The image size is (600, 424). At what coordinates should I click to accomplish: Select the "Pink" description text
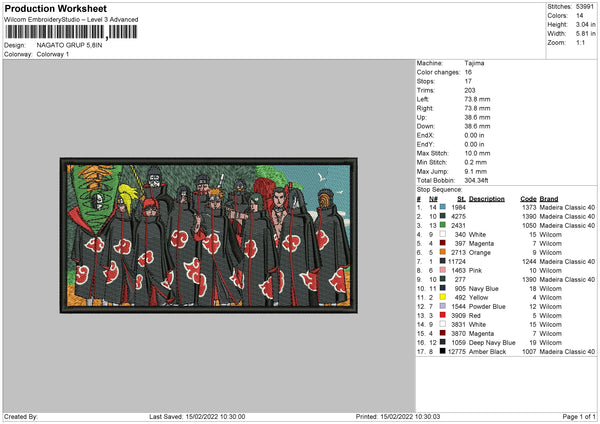click(x=475, y=271)
